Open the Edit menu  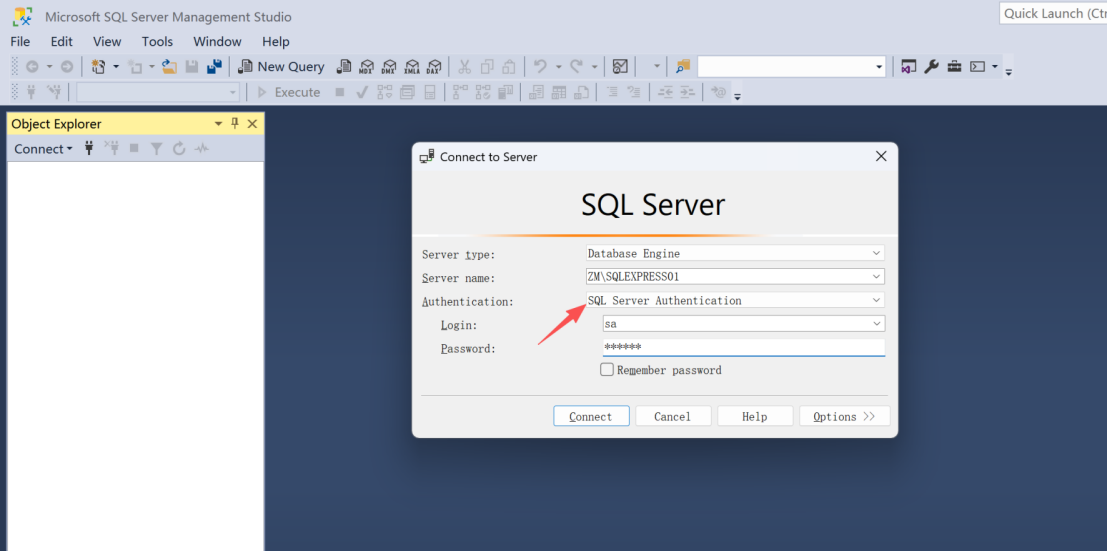click(x=61, y=42)
